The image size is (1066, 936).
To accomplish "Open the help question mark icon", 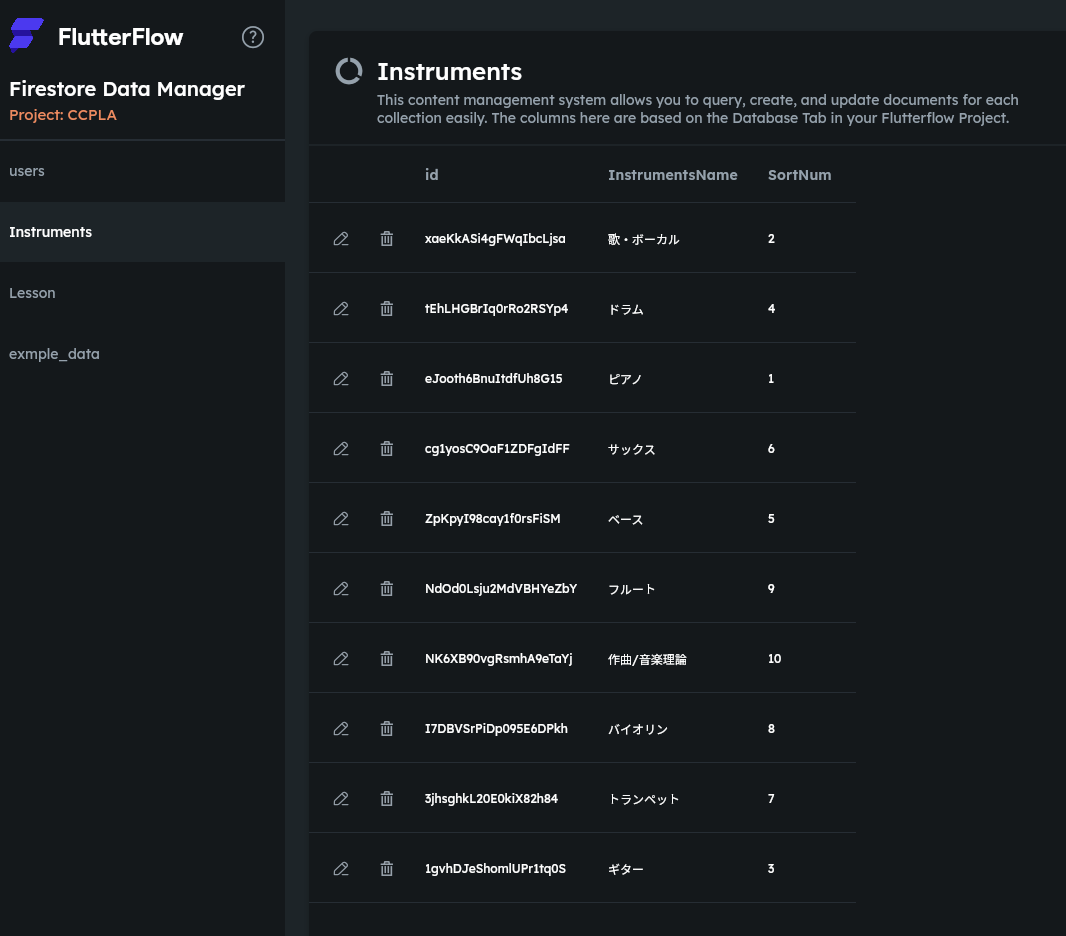I will tap(253, 37).
